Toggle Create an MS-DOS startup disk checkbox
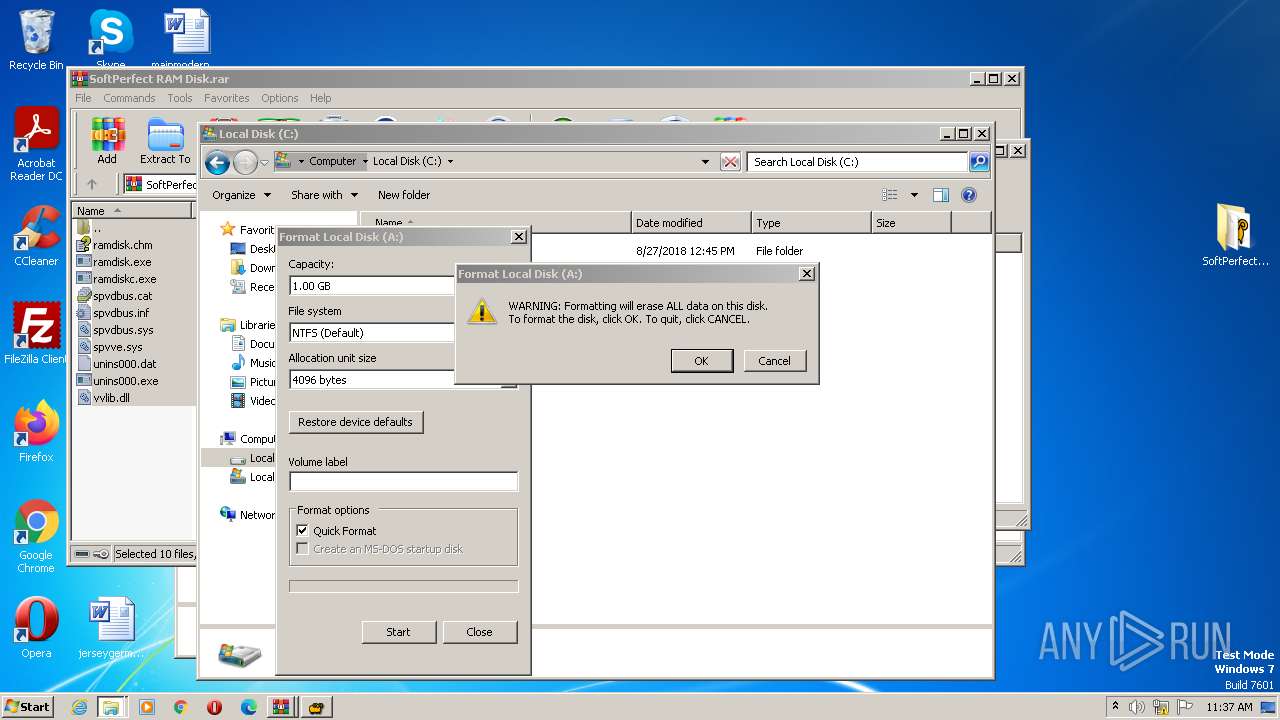The image size is (1280, 720). (x=302, y=549)
